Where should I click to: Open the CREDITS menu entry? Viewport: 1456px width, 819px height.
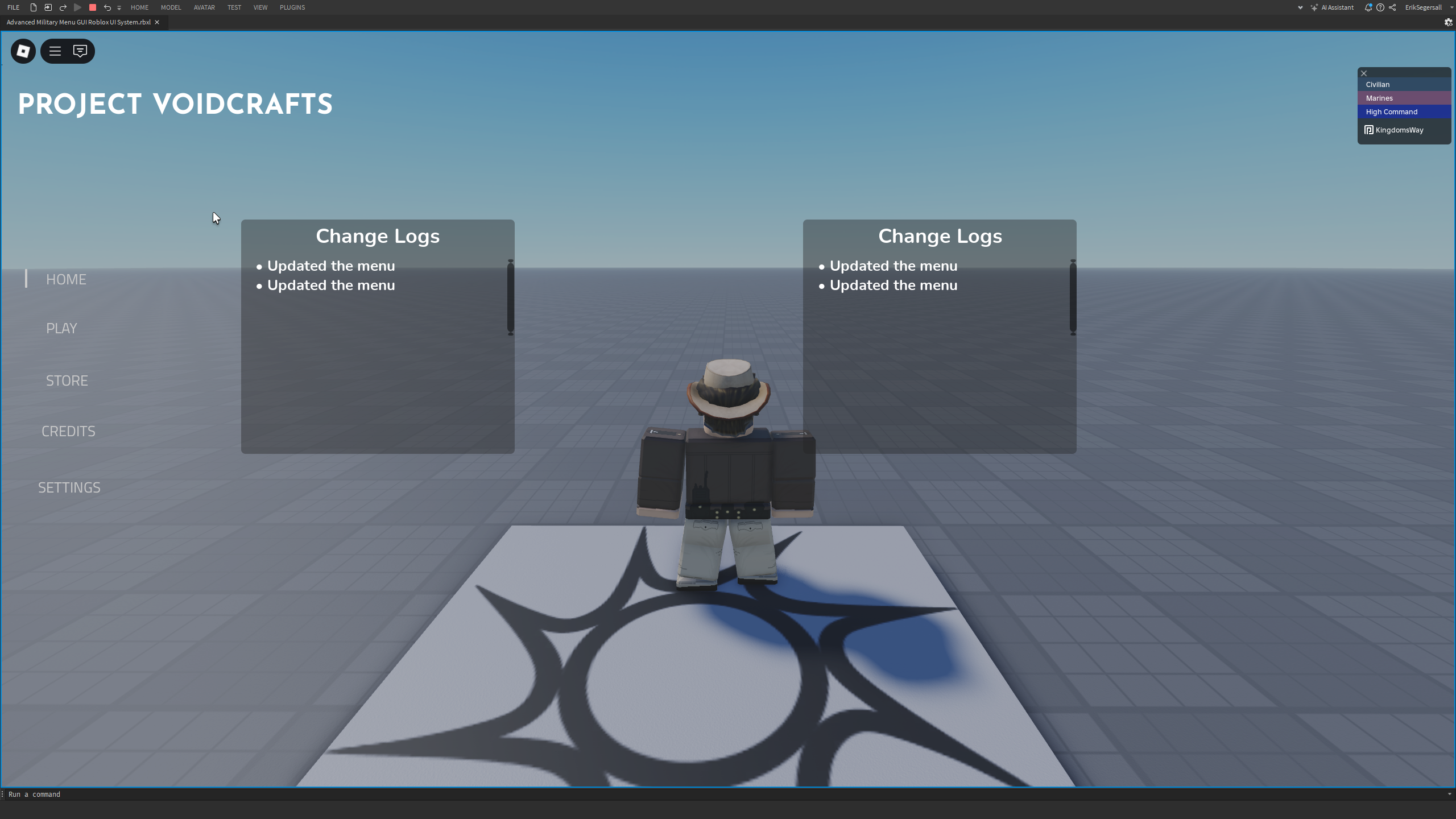[x=68, y=431]
